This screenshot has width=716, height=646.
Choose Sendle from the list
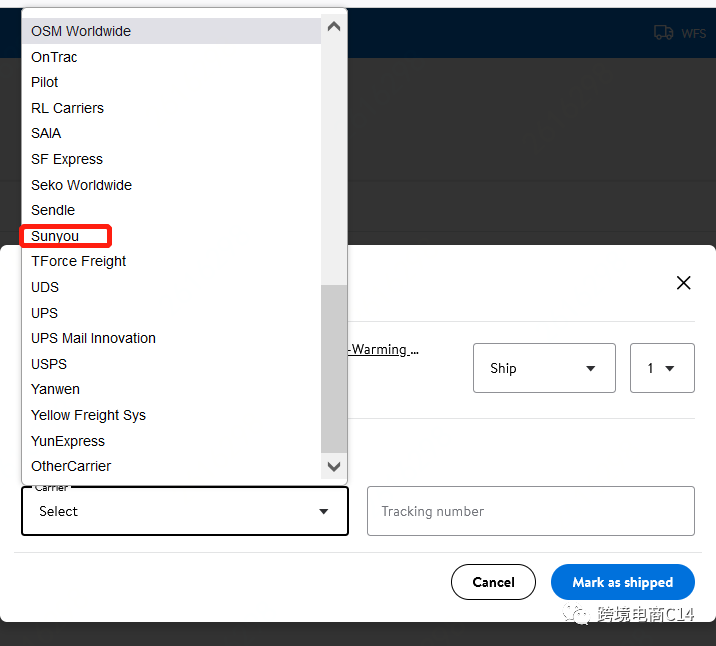click(x=171, y=210)
